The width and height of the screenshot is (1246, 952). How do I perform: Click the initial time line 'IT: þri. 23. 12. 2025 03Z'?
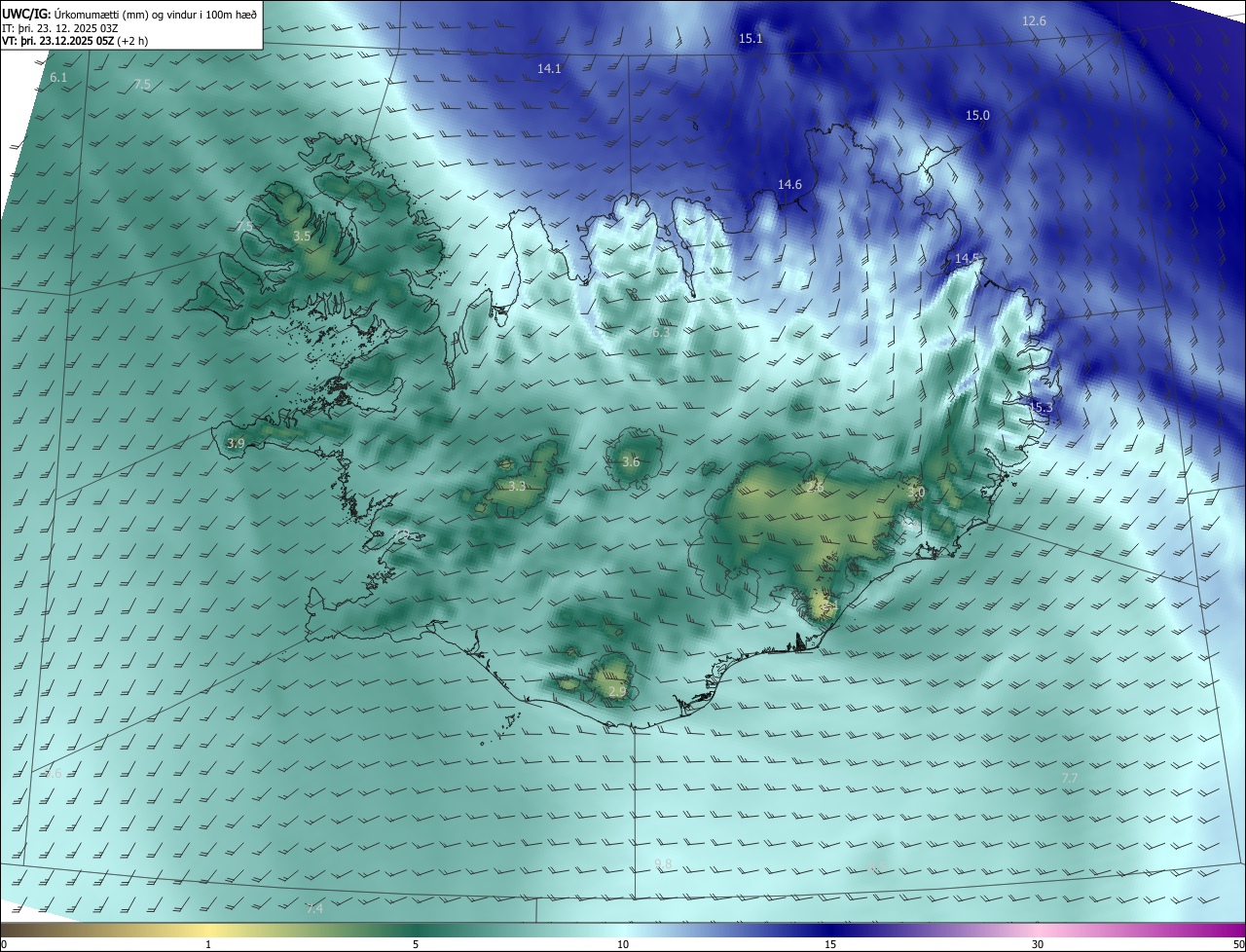tap(60, 27)
